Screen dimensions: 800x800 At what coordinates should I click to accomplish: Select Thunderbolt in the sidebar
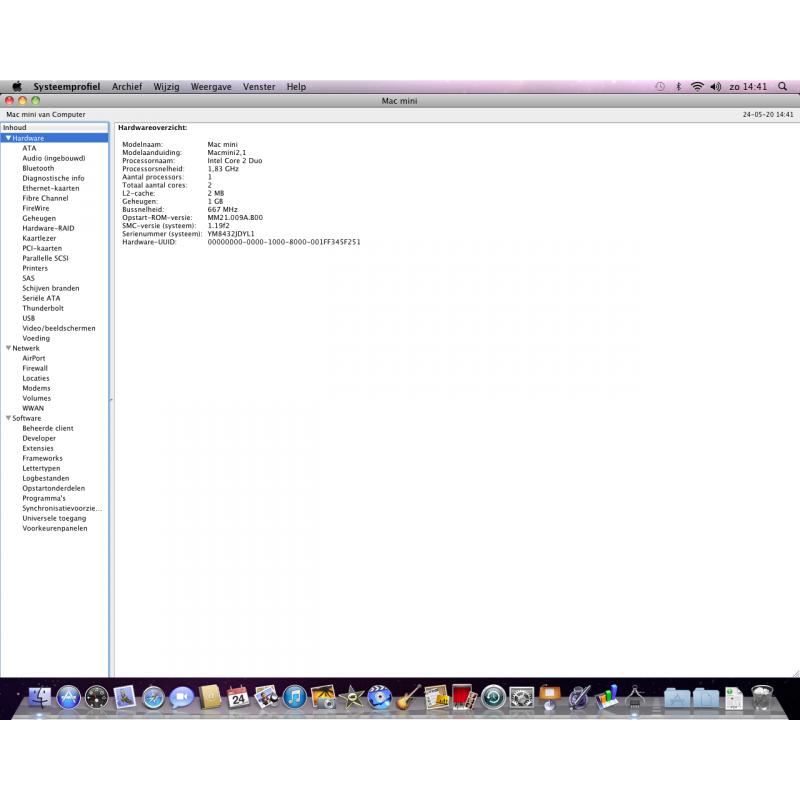[x=43, y=308]
